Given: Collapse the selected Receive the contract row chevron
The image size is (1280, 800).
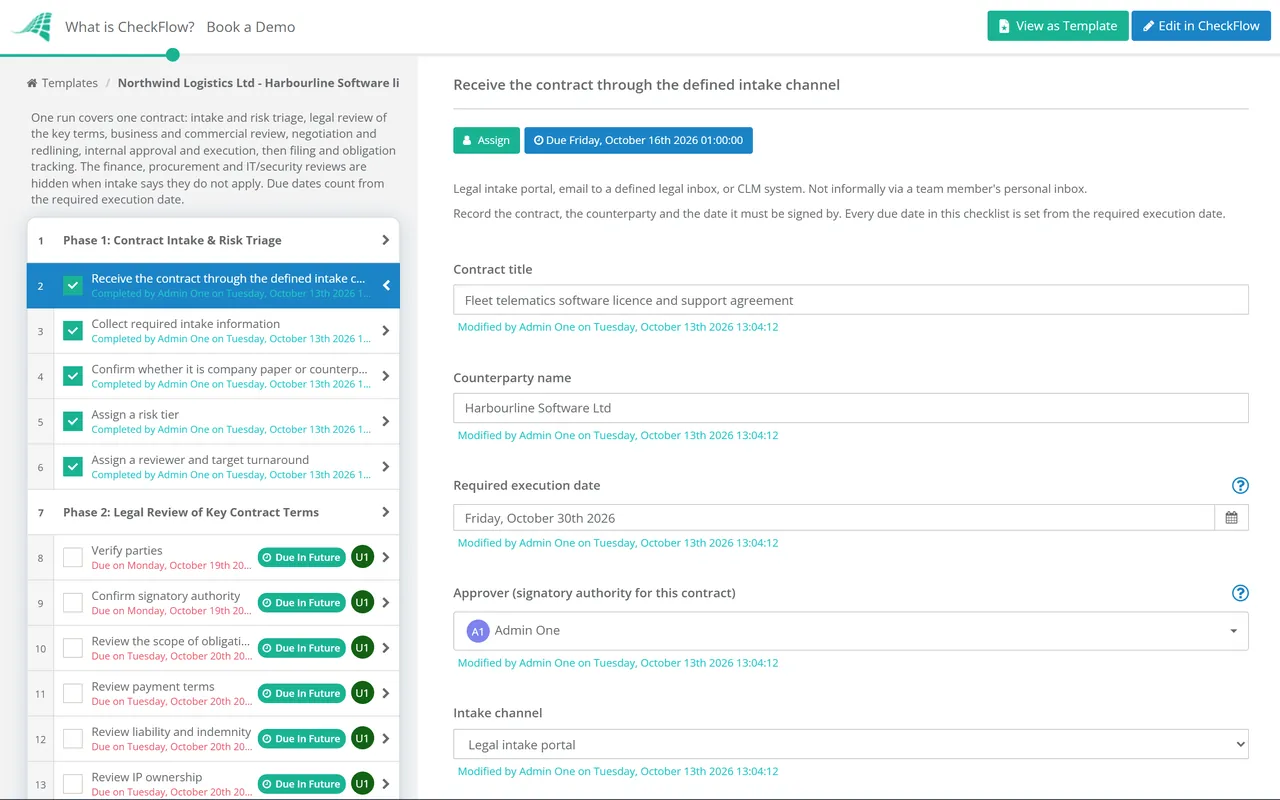Looking at the screenshot, I should pyautogui.click(x=386, y=286).
